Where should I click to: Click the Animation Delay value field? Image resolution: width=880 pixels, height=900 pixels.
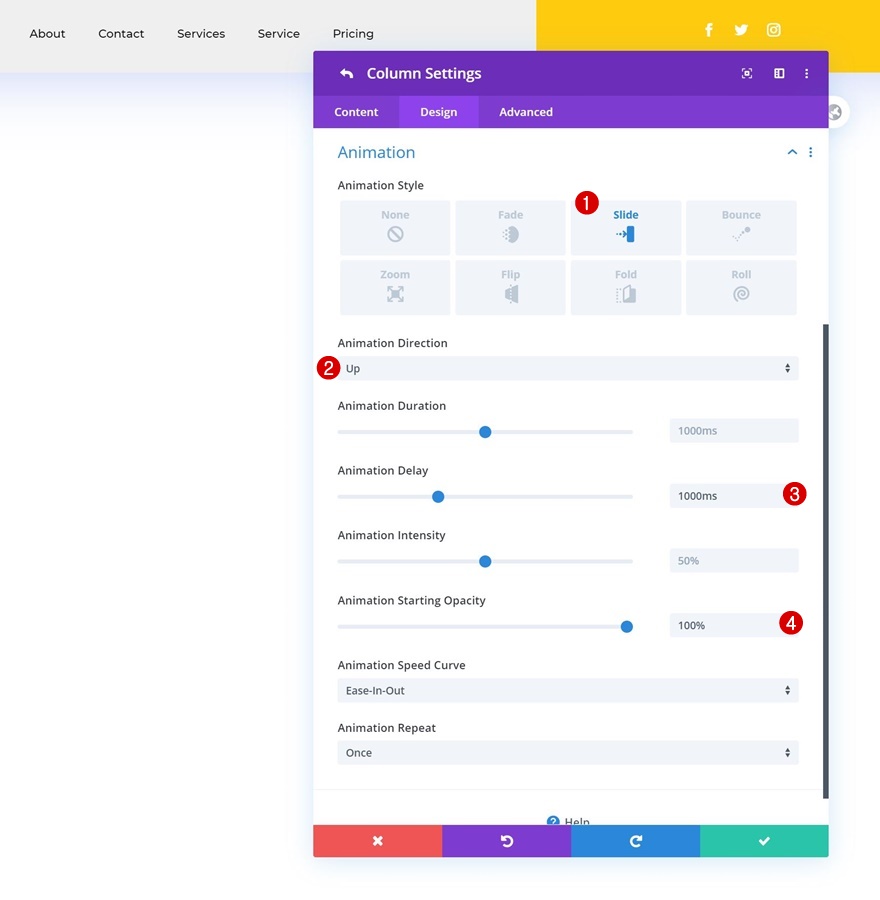click(x=734, y=496)
